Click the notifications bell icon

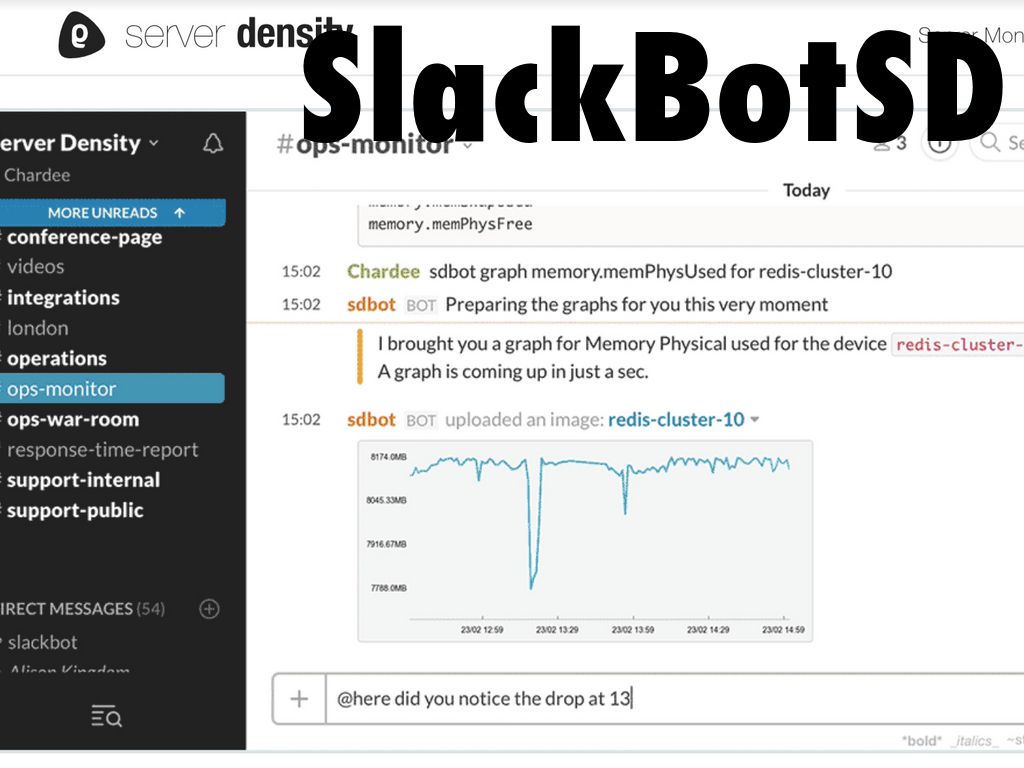[x=213, y=144]
